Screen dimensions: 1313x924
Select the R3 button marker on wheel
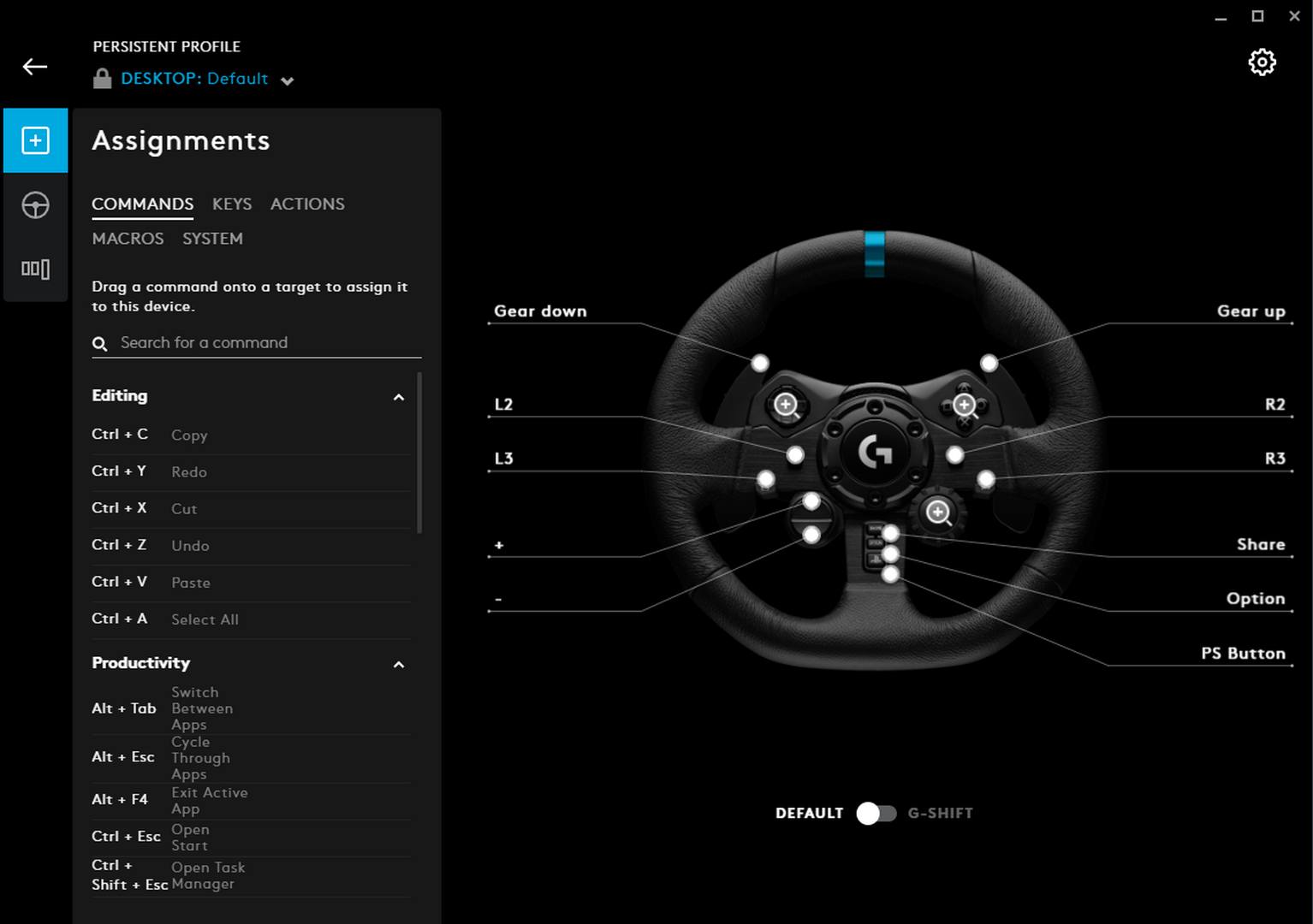point(986,479)
